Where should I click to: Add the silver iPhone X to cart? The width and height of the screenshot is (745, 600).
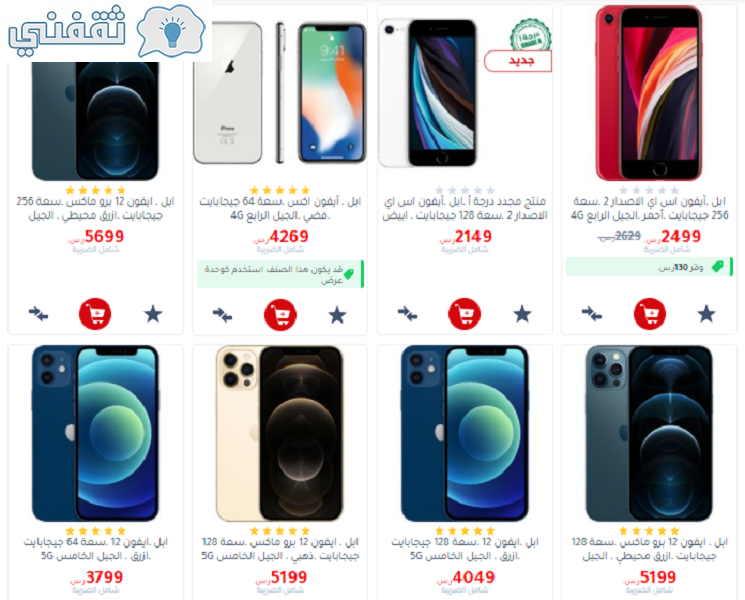[280, 314]
